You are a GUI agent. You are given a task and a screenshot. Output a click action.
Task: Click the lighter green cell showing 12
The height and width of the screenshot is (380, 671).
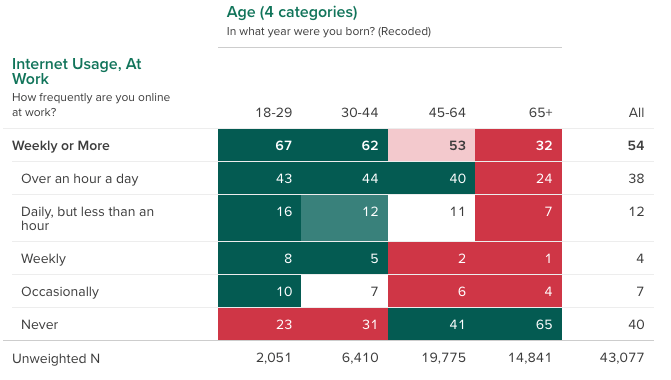[x=344, y=218]
